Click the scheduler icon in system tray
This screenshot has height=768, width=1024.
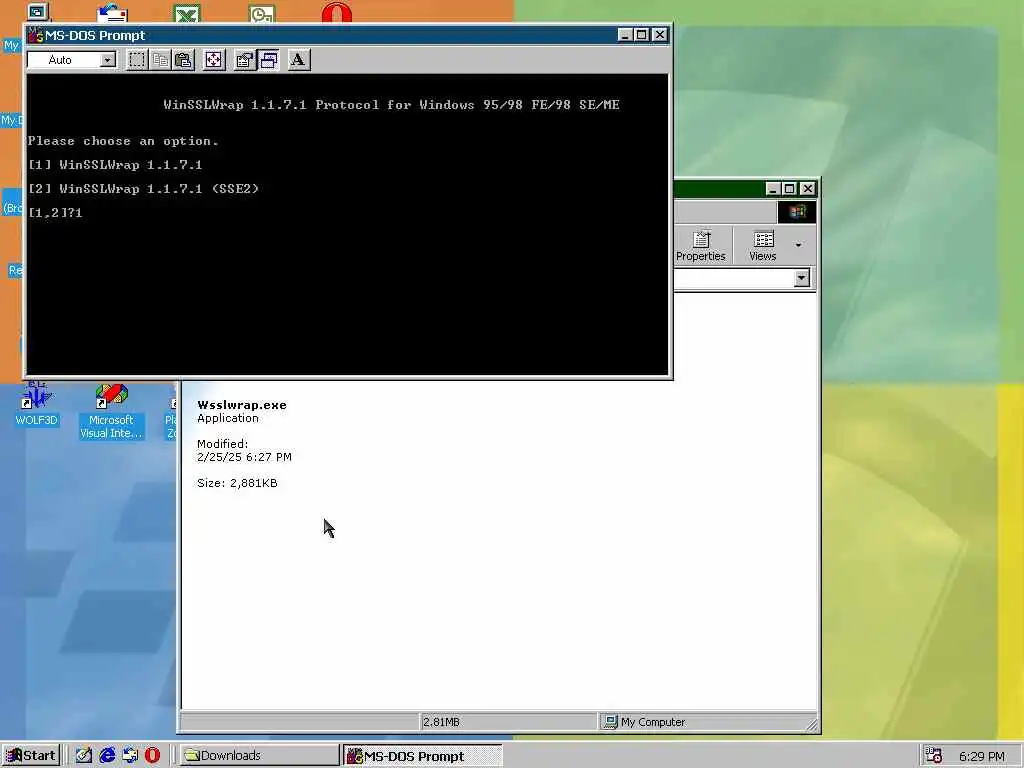(x=934, y=756)
